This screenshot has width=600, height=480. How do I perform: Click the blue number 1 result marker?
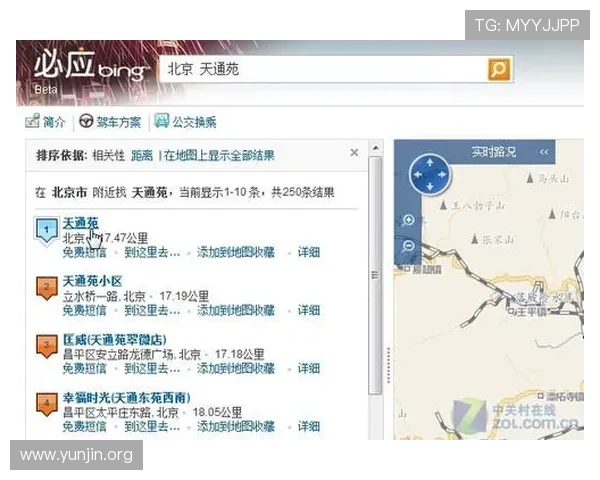tap(47, 231)
